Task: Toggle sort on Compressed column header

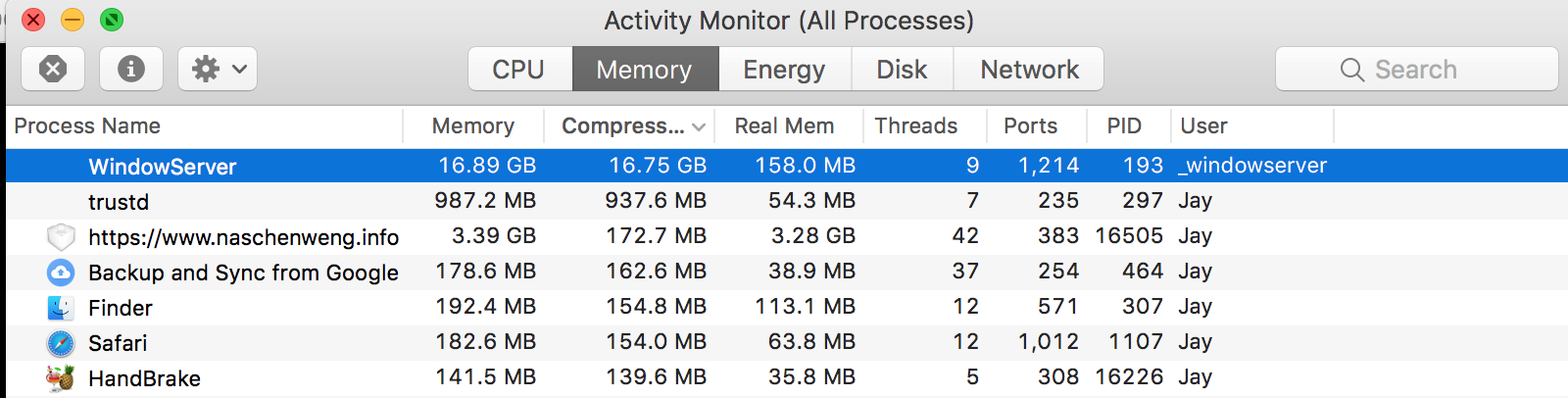Action: (627, 126)
